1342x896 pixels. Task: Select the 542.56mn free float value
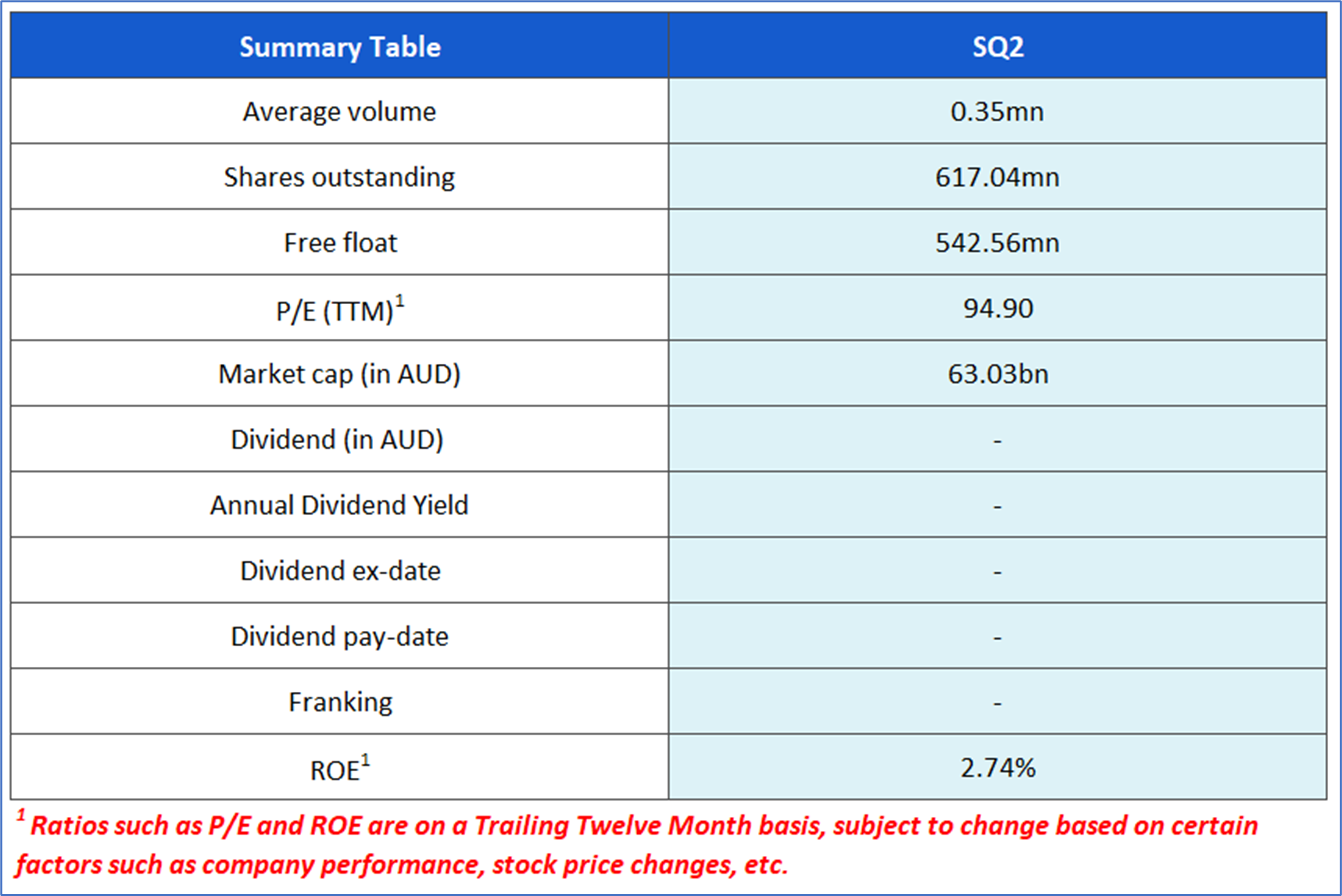pos(997,242)
